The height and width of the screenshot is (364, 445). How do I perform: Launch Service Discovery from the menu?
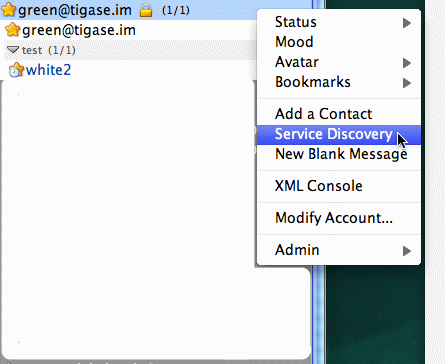coord(339,134)
